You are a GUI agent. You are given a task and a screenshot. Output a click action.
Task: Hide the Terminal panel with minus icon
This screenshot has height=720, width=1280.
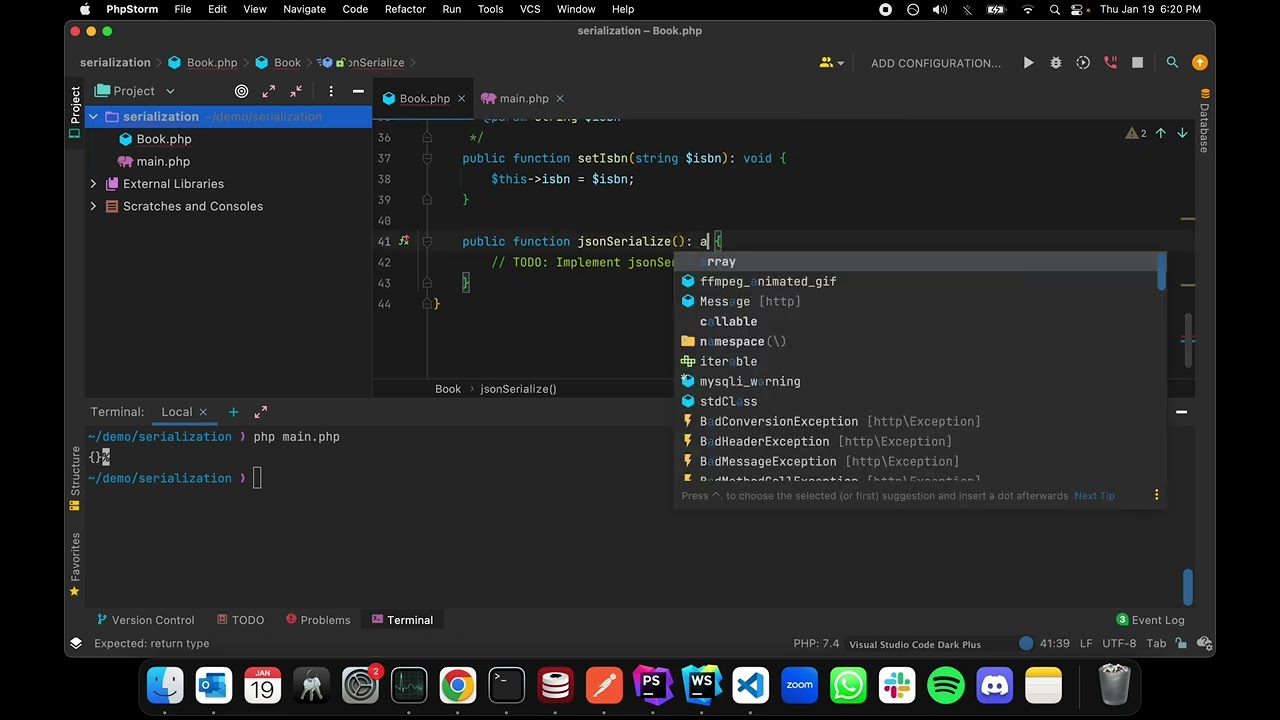1181,412
